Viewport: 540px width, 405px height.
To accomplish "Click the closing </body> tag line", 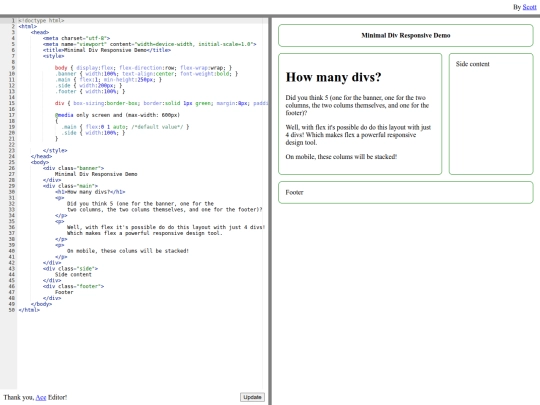I will [x=41, y=304].
